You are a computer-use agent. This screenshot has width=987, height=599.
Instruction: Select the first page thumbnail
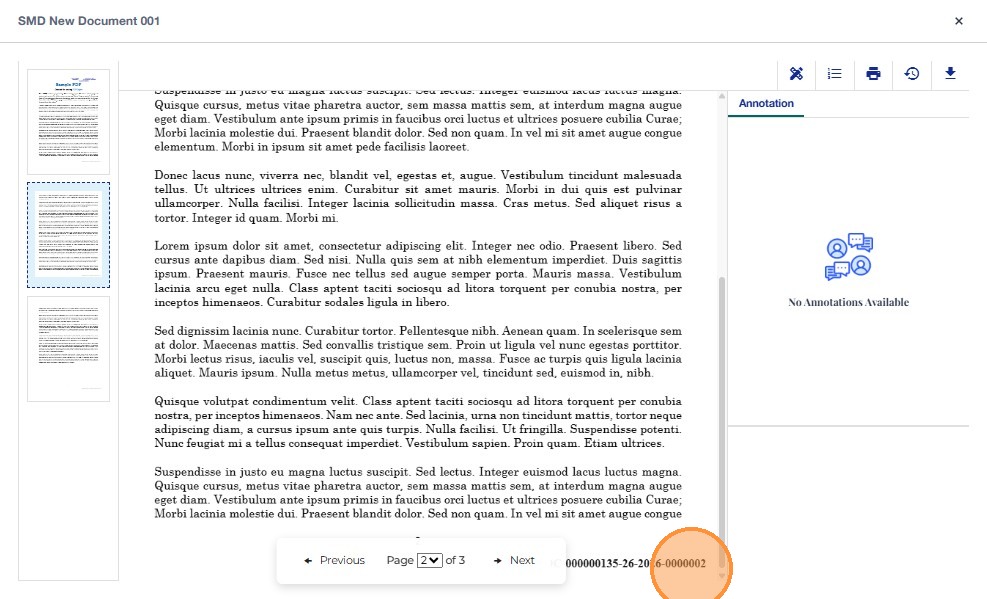click(x=69, y=121)
